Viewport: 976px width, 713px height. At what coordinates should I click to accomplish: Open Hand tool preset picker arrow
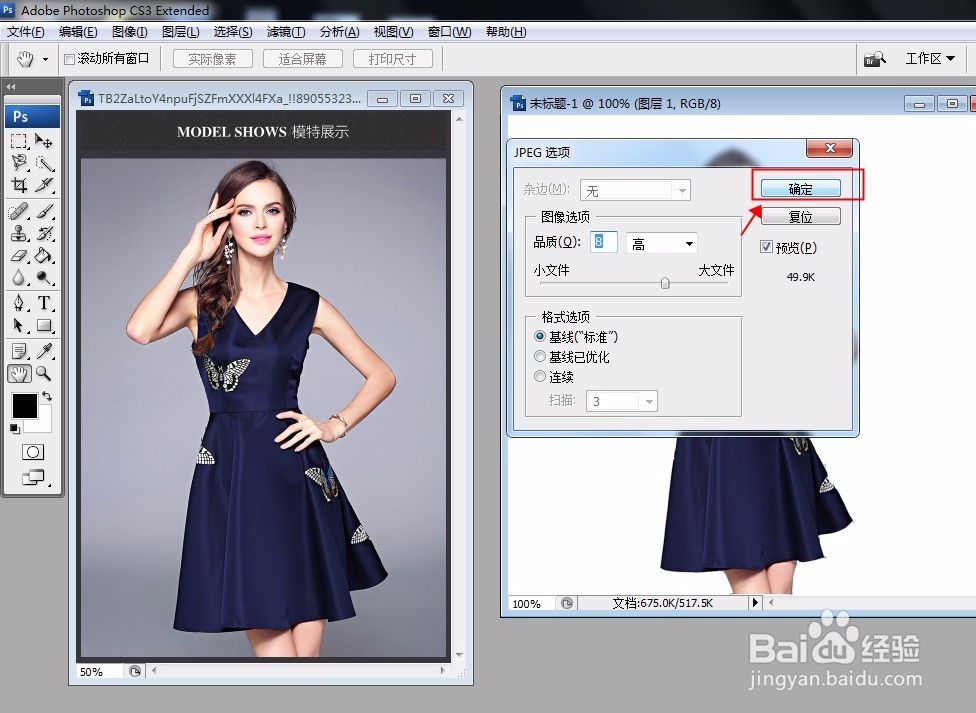coord(45,59)
